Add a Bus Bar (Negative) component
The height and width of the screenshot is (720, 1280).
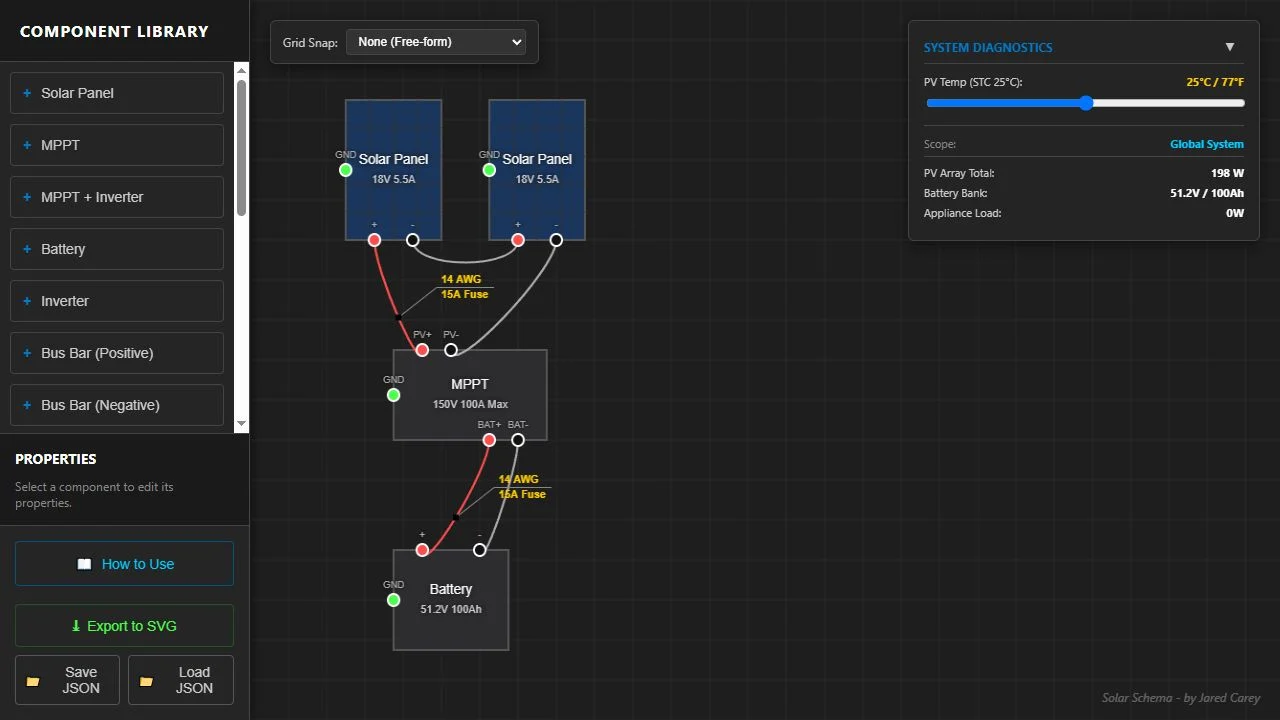pyautogui.click(x=117, y=405)
